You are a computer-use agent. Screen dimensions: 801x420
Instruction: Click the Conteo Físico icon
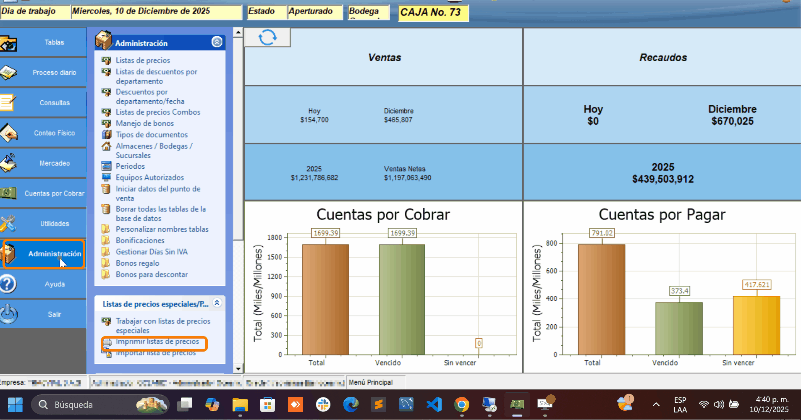(9, 133)
